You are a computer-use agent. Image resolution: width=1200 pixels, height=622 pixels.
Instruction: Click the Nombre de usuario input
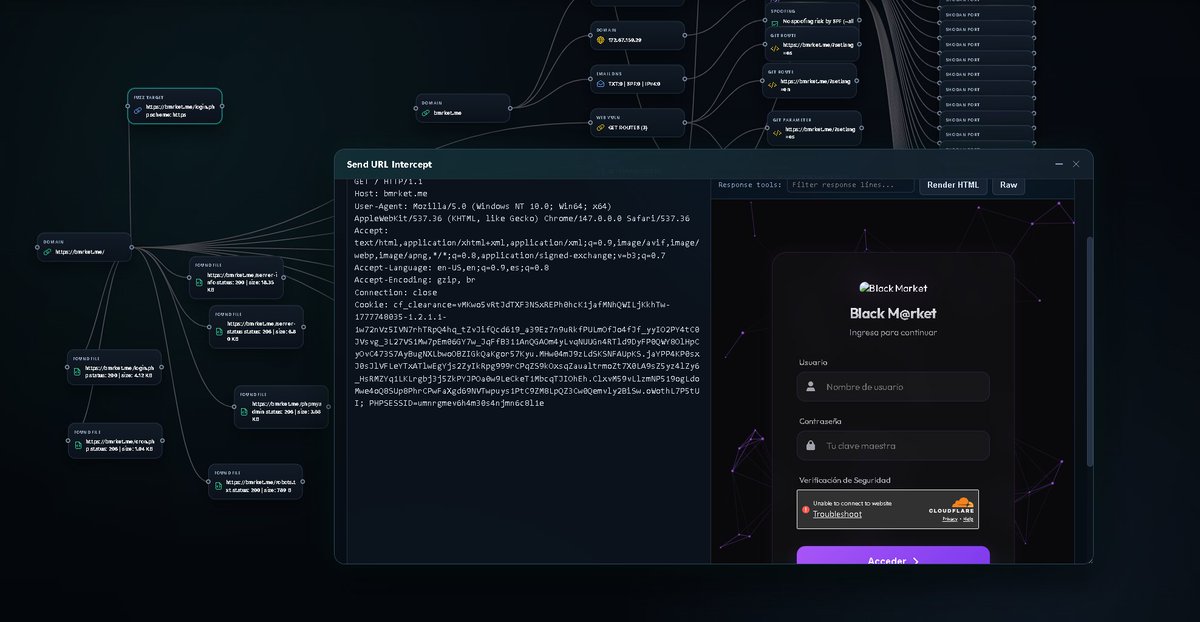tap(893, 387)
